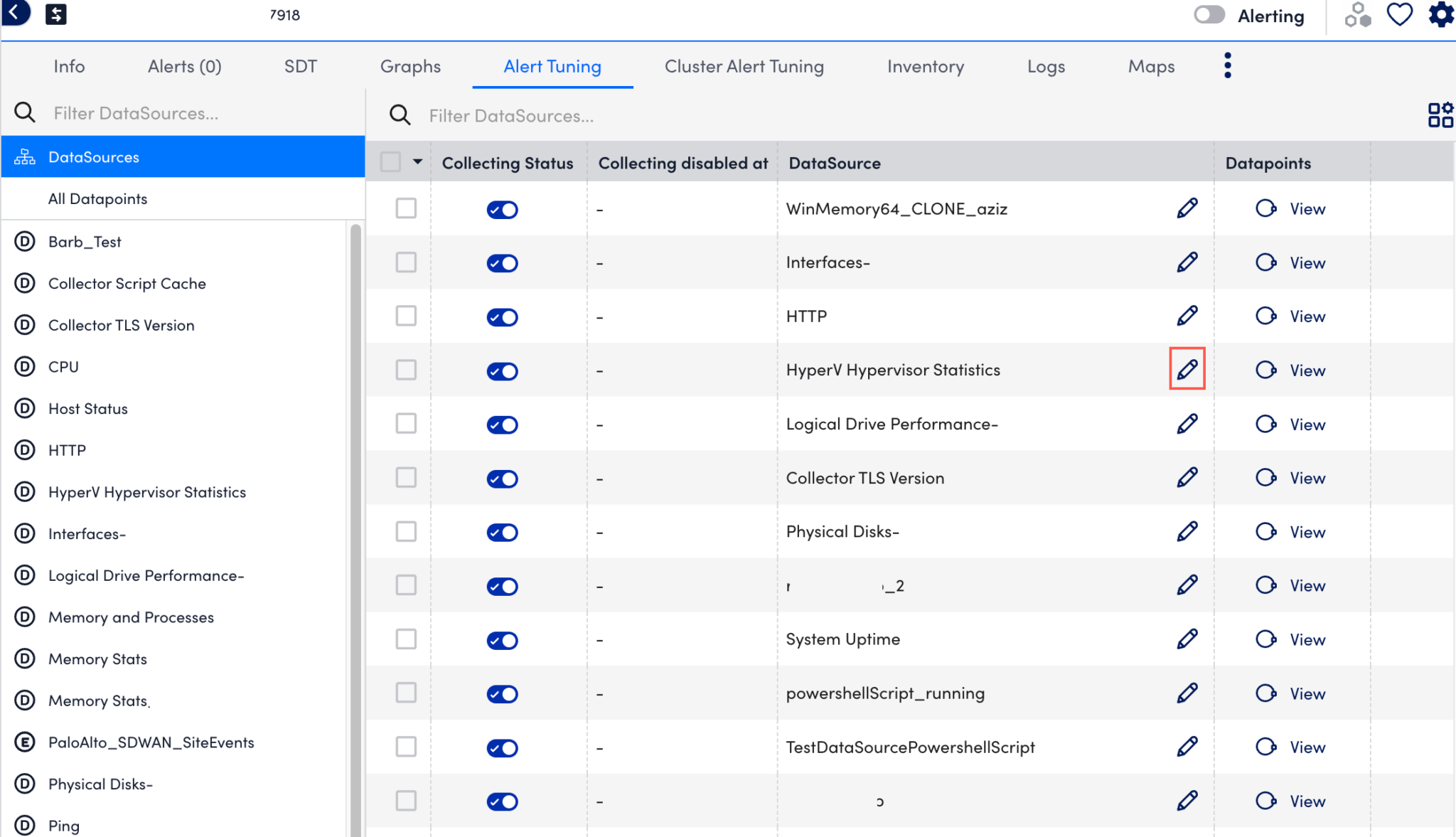
Task: Open the three-dot overflow menu next to Maps
Action: (1227, 65)
